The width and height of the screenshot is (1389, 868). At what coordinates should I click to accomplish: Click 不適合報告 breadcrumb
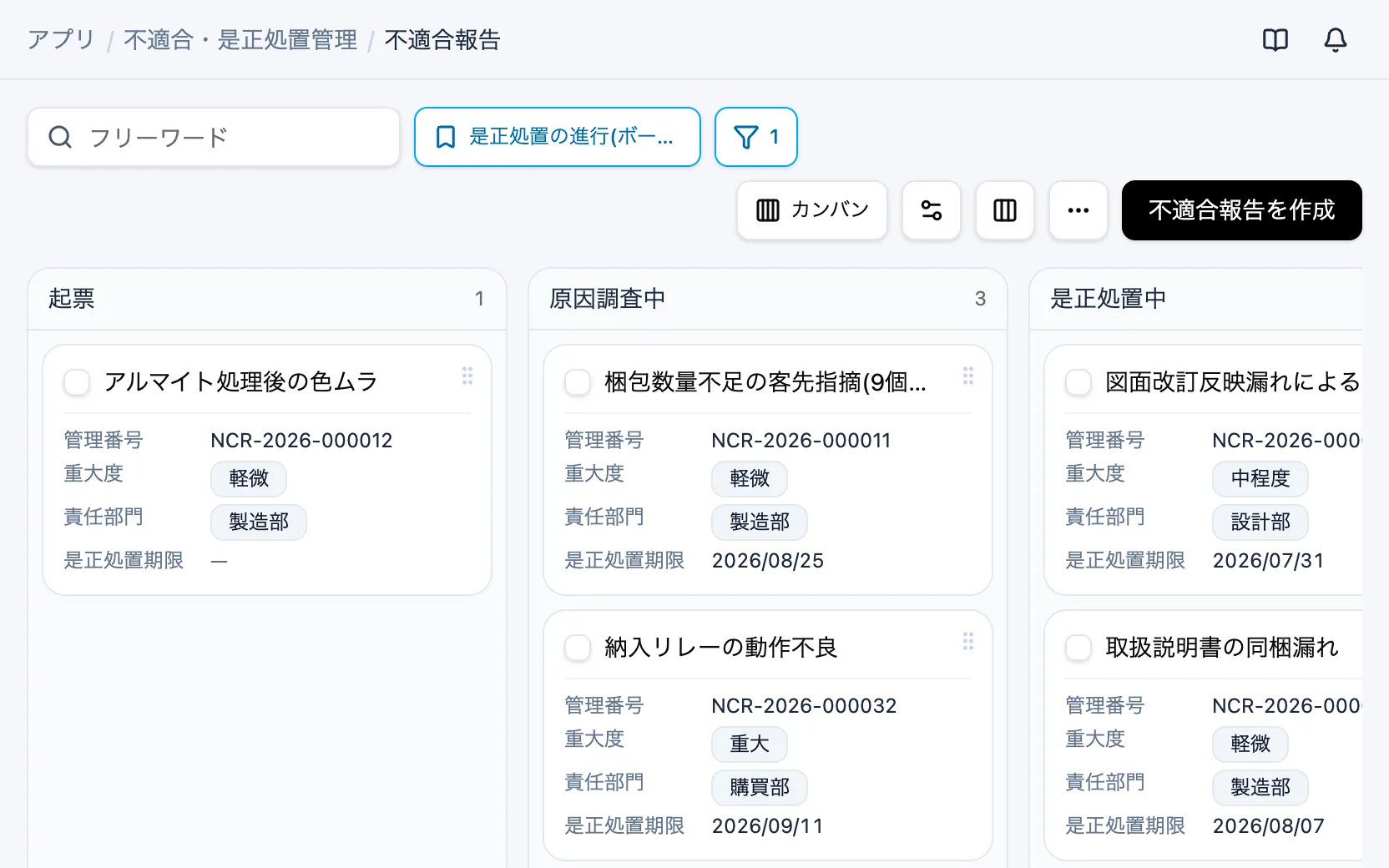[442, 39]
